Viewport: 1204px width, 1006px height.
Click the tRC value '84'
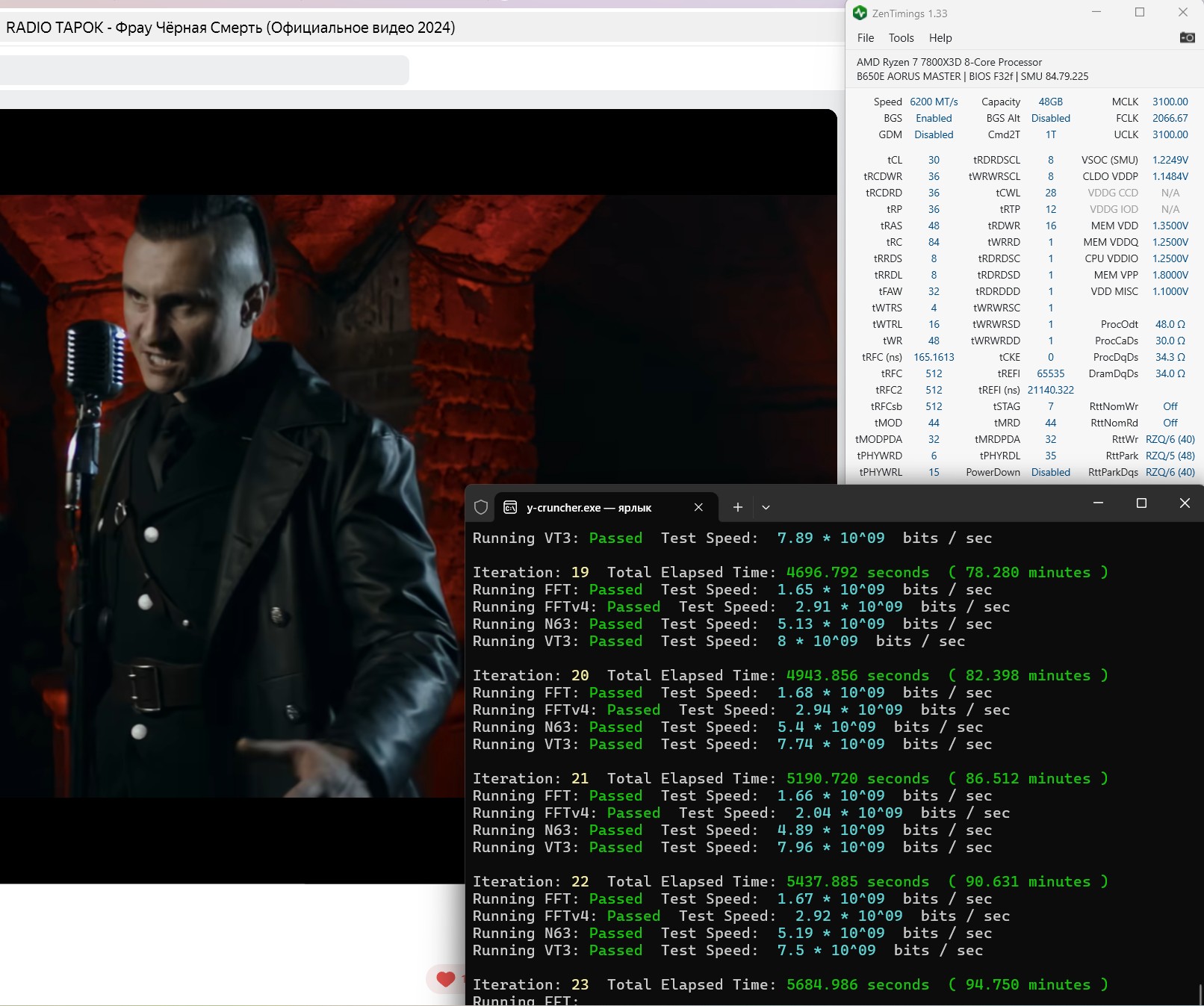pos(934,242)
